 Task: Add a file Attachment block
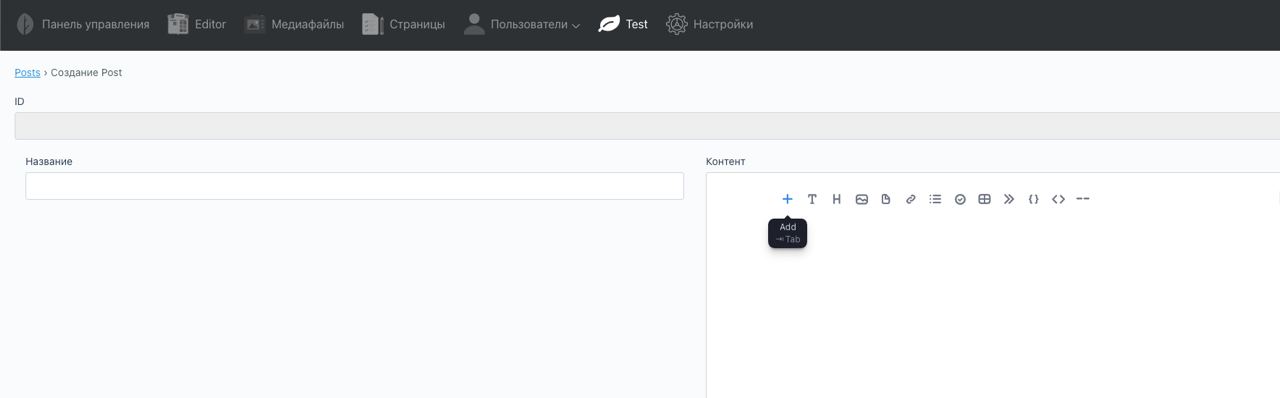tap(886, 199)
